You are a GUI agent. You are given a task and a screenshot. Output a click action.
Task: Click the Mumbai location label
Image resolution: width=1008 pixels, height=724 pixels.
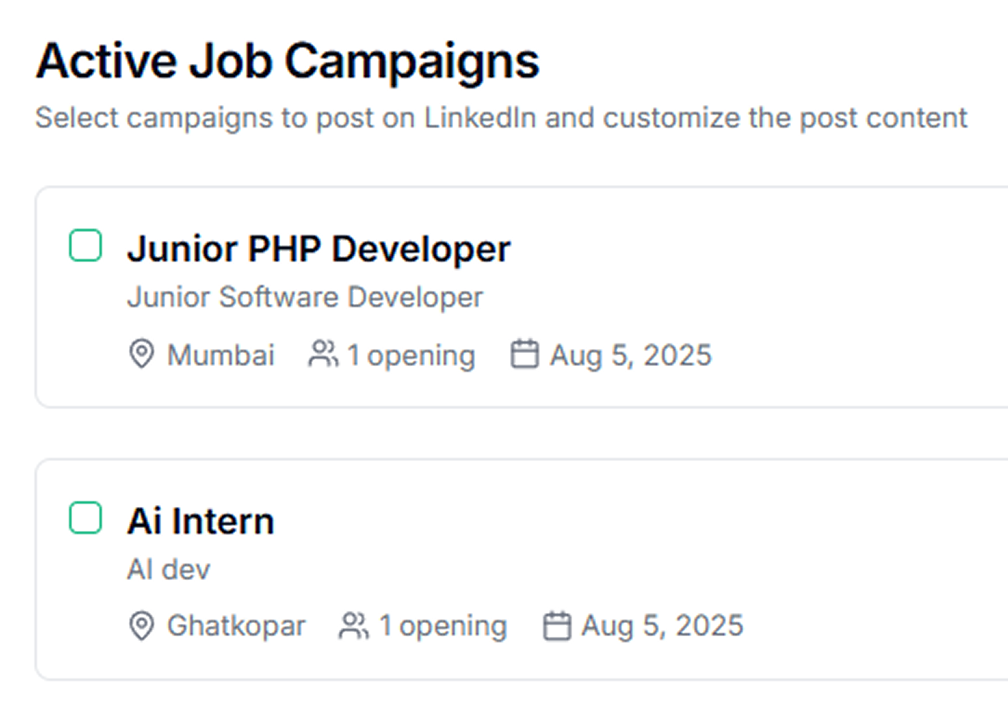point(220,355)
